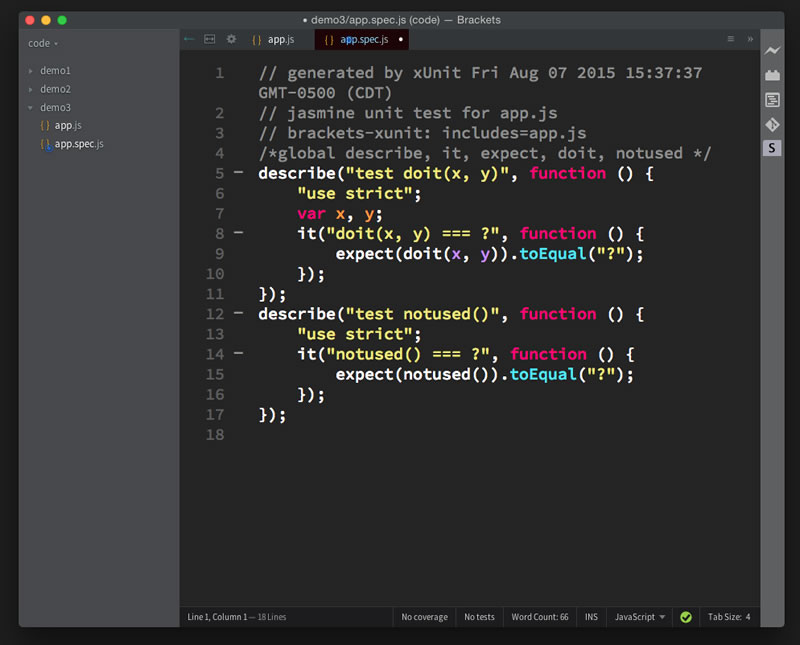Screen dimensions: 800x645
Task: Click the S extension icon in right sidebar
Action: [772, 148]
